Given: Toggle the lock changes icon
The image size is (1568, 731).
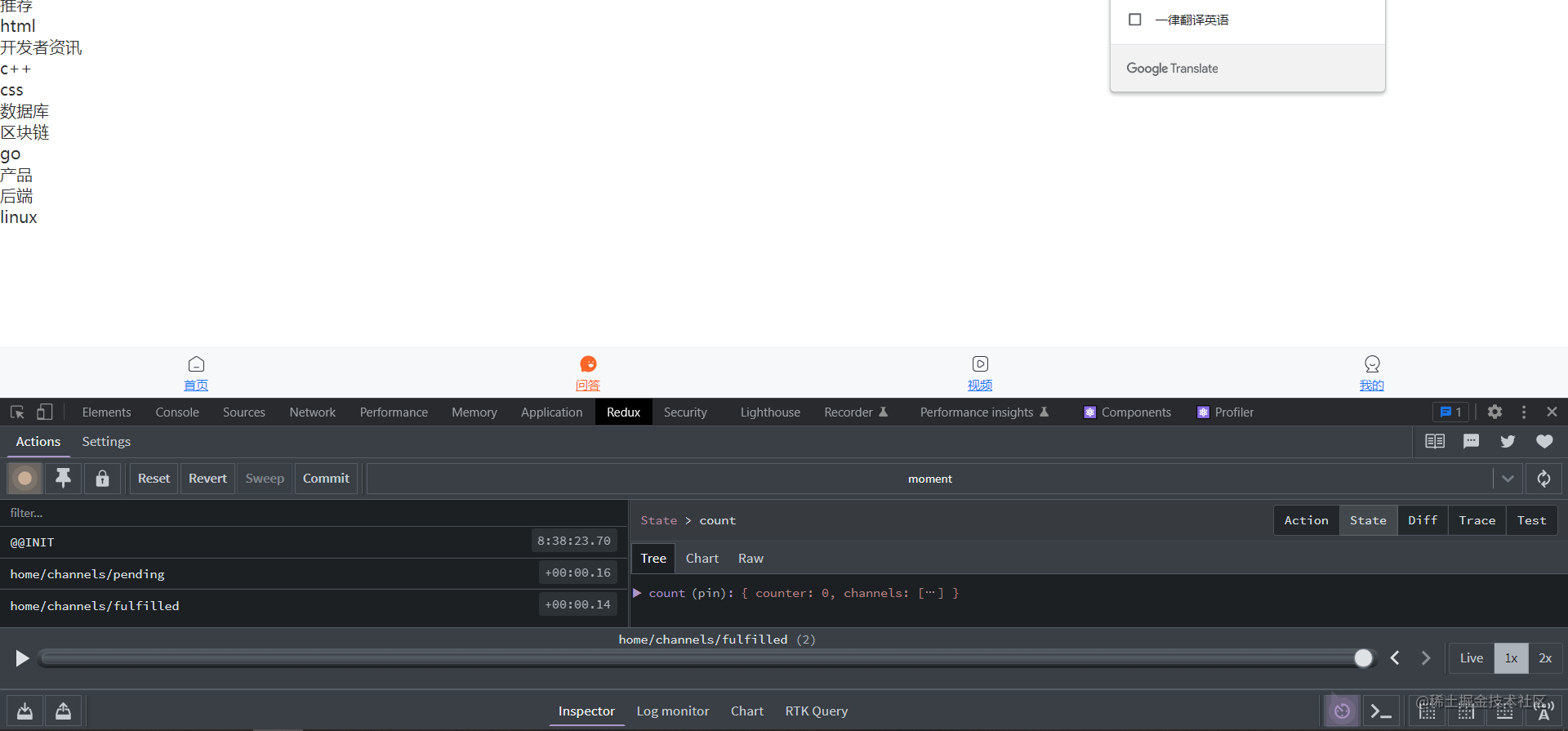Looking at the screenshot, I should [x=102, y=479].
